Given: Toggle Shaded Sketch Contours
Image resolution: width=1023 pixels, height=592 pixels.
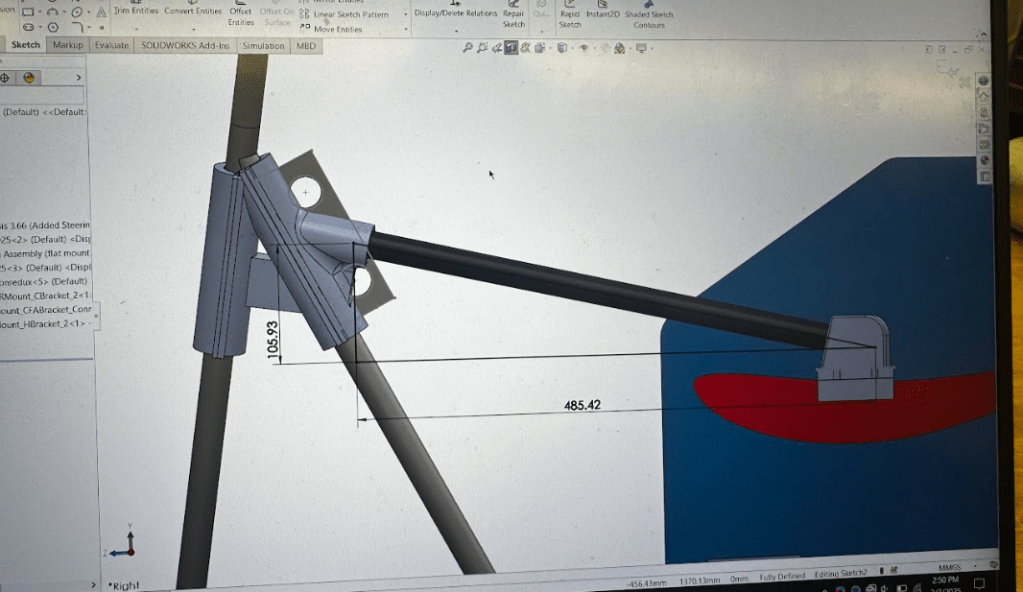Looking at the screenshot, I should click(x=649, y=19).
